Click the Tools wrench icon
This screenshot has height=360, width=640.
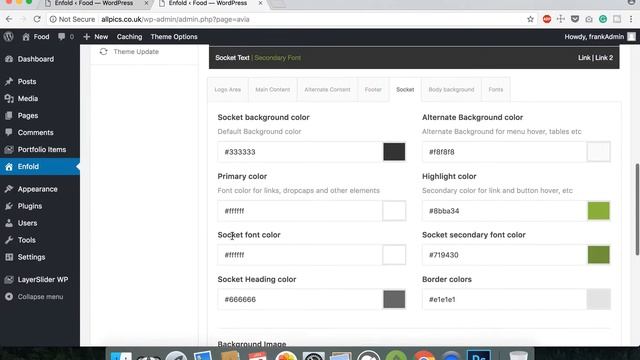[x=9, y=240]
